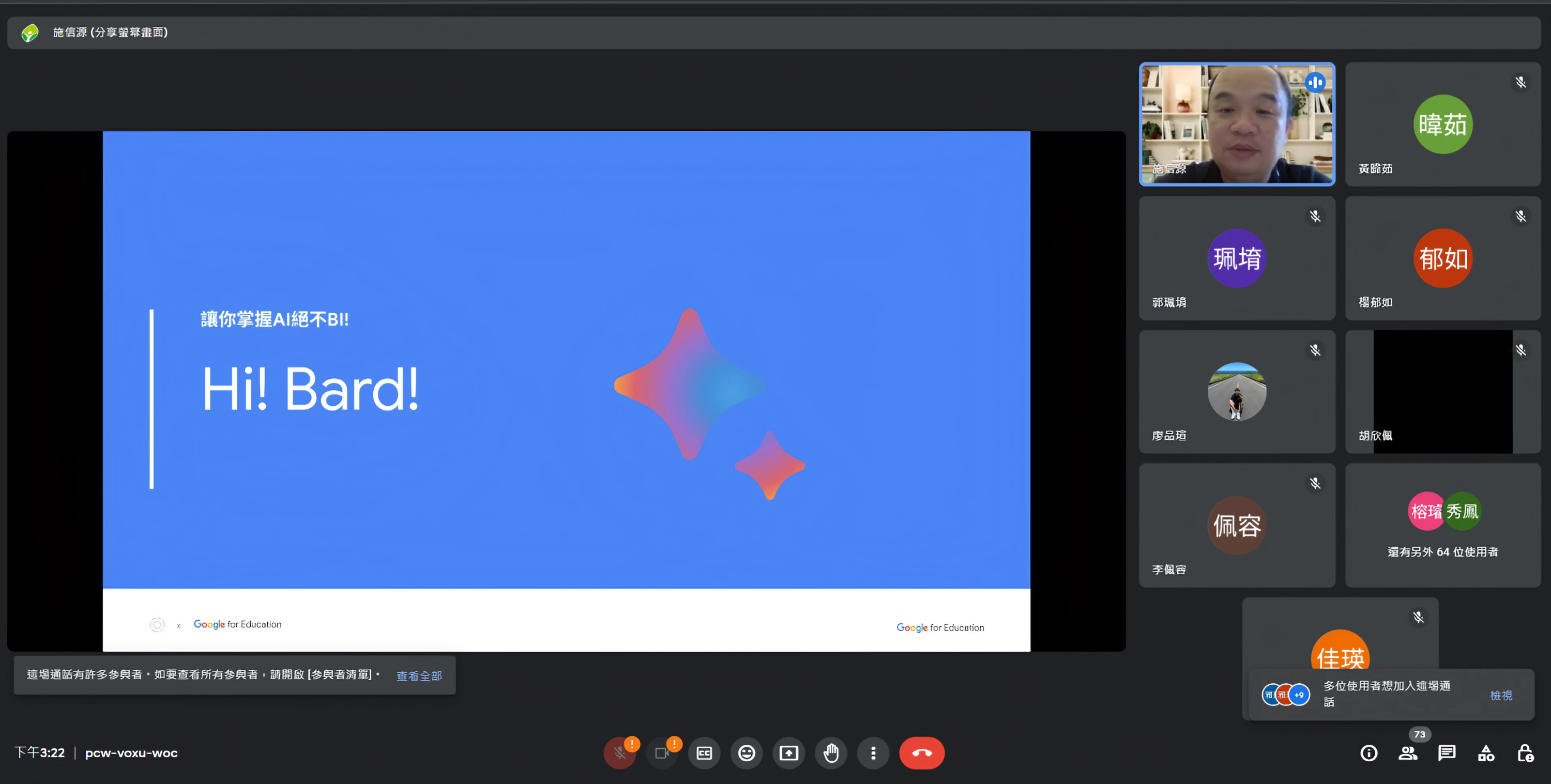Unmute the microphone button
1551x784 pixels.
point(619,752)
